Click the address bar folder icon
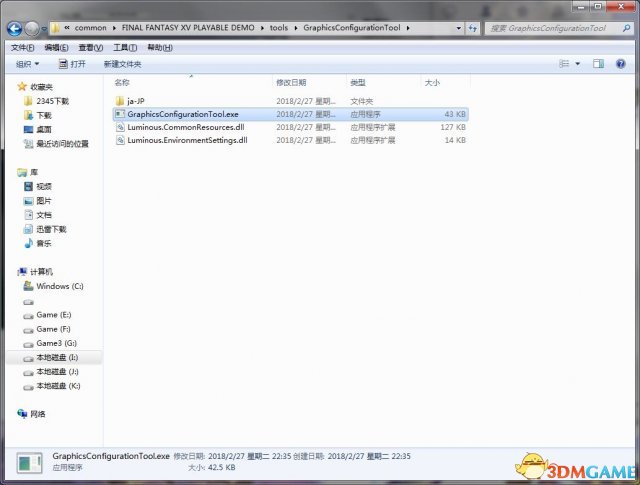 (55, 28)
